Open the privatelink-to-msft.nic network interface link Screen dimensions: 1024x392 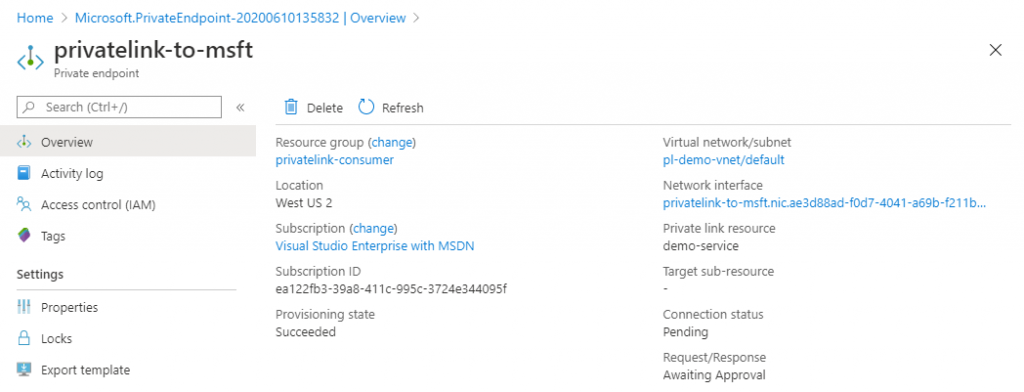click(824, 203)
